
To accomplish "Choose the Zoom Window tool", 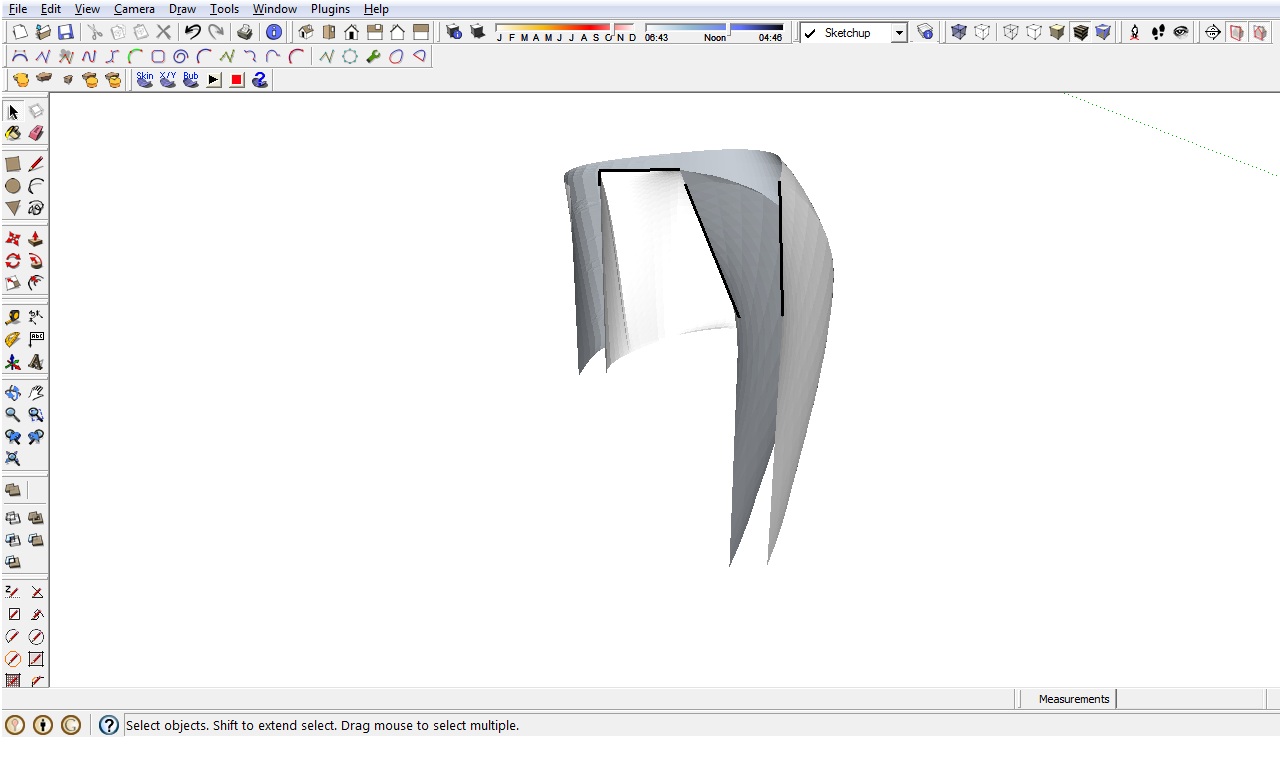I will pos(36,415).
